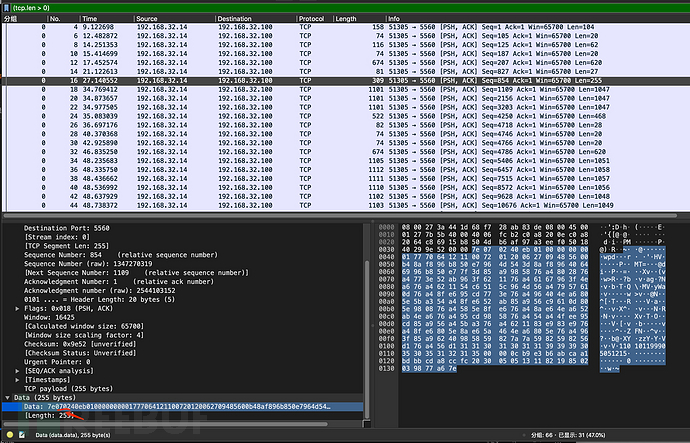Click the display filter bookmark icon
The width and height of the screenshot is (690, 443).
6,6
